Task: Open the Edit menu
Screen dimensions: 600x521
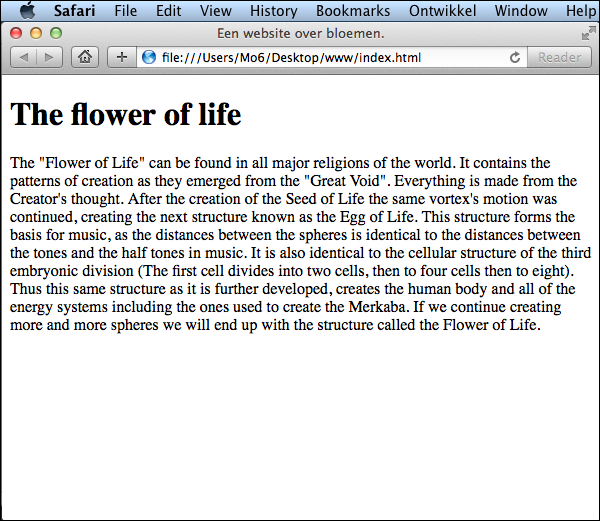Action: click(169, 11)
